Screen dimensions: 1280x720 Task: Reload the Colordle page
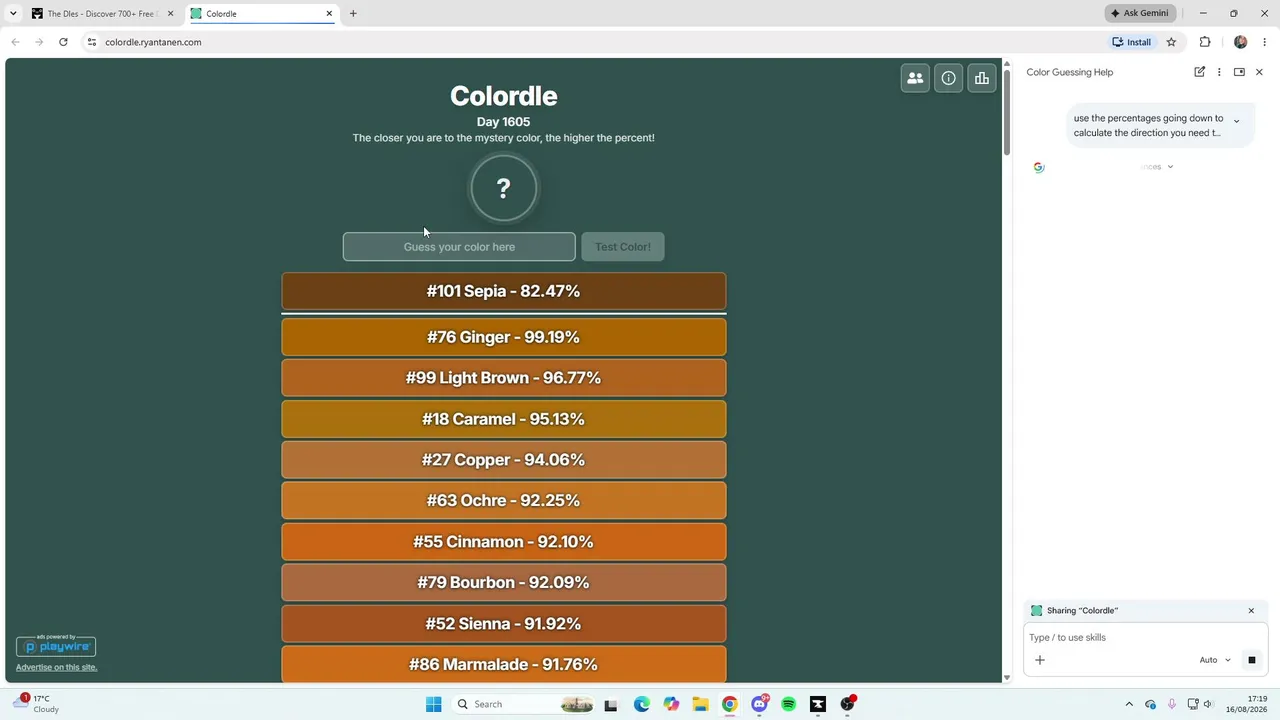[x=63, y=42]
